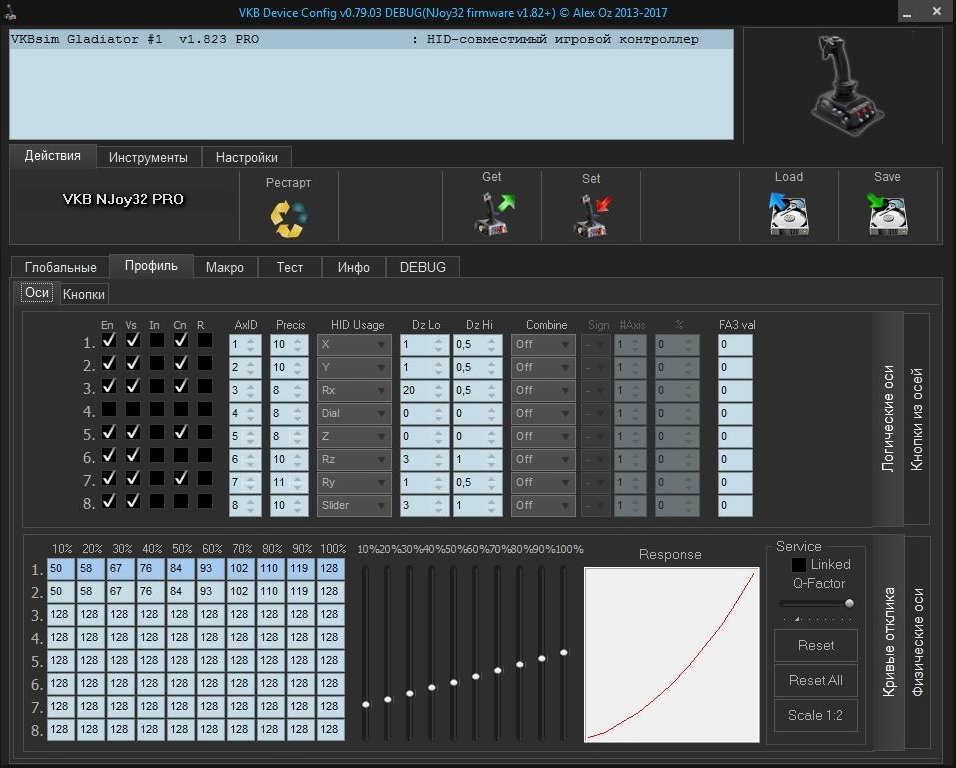Screen dimensions: 956x768
Task: Switch to the Действия tab
Action: (x=52, y=156)
